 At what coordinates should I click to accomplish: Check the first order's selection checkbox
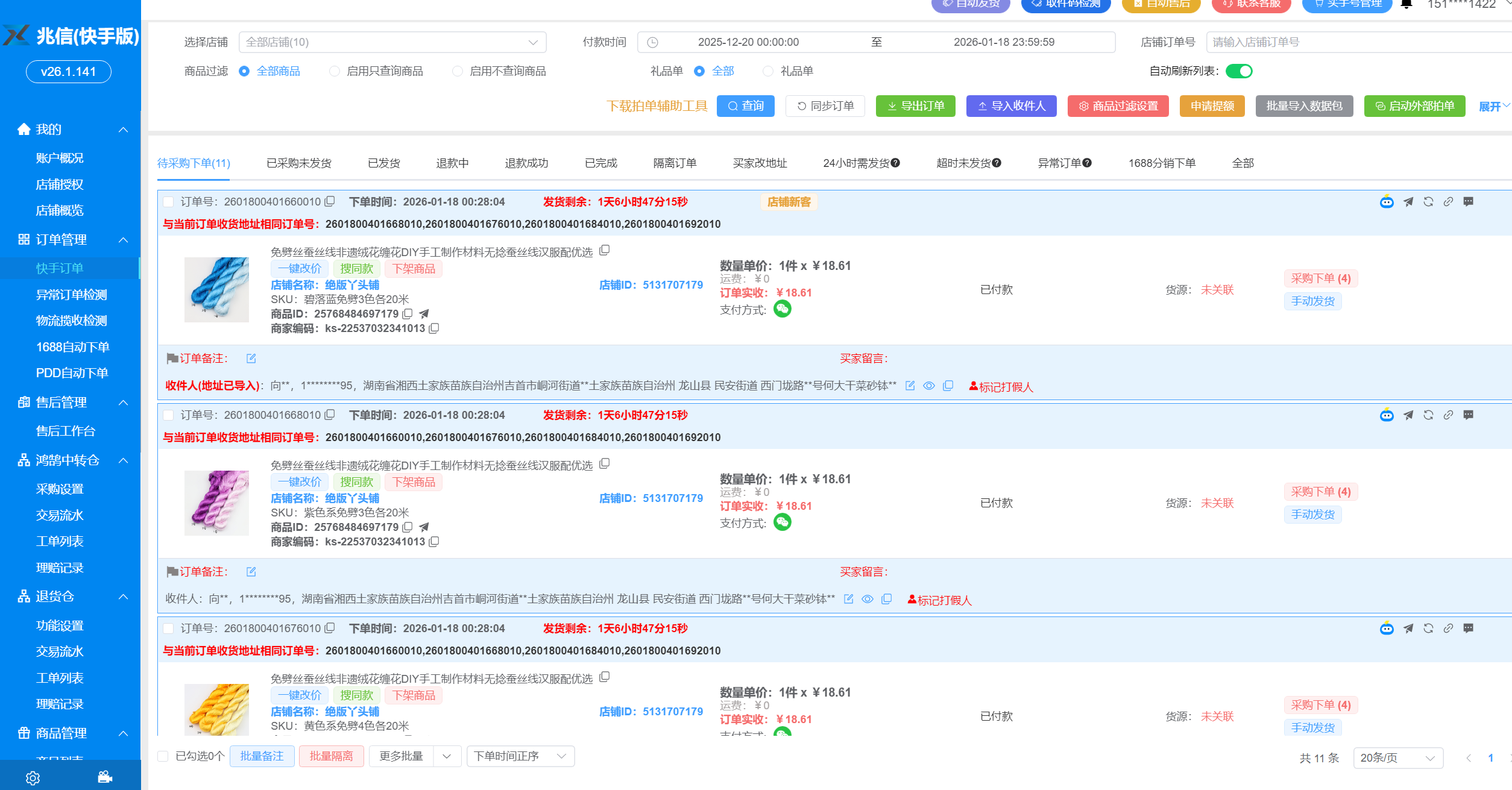(x=168, y=202)
